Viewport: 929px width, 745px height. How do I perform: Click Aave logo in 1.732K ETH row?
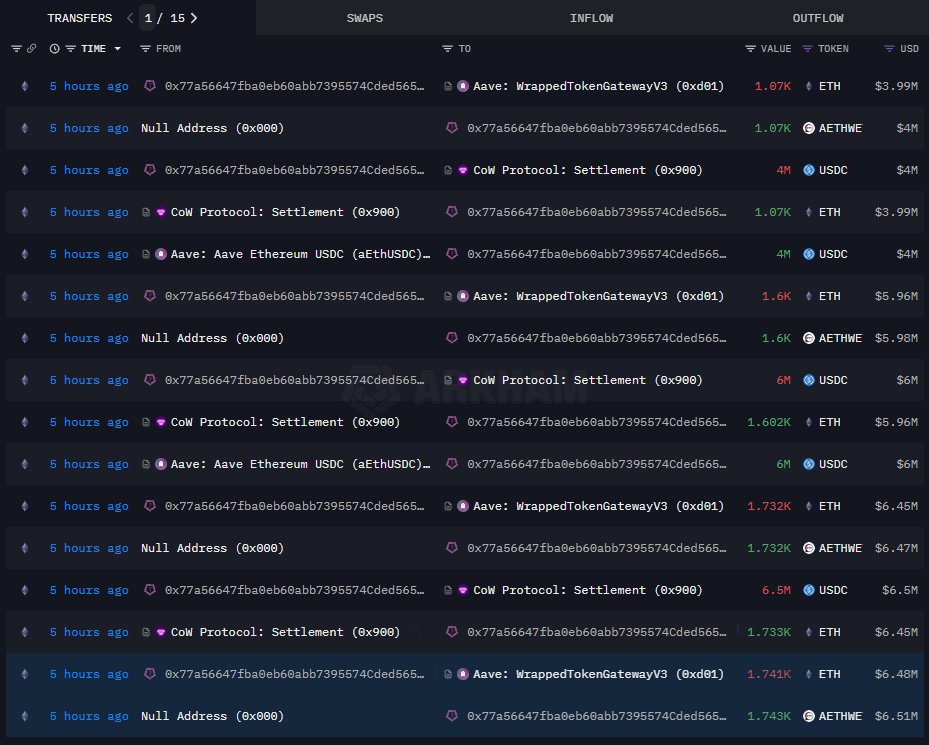click(463, 506)
